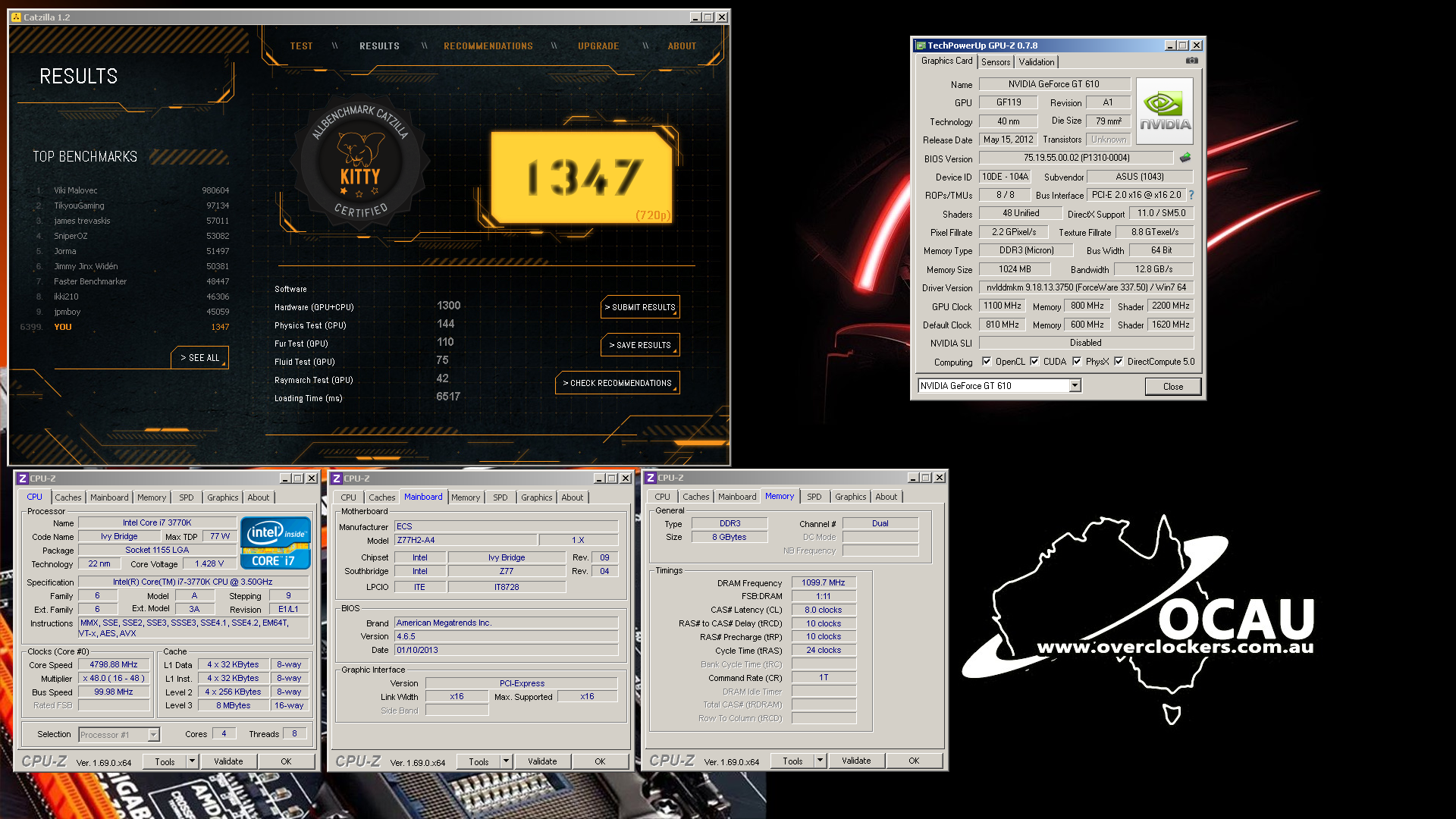This screenshot has width=1456, height=819.
Task: Open RESULTS section in Catzilla navigation
Action: click(379, 46)
